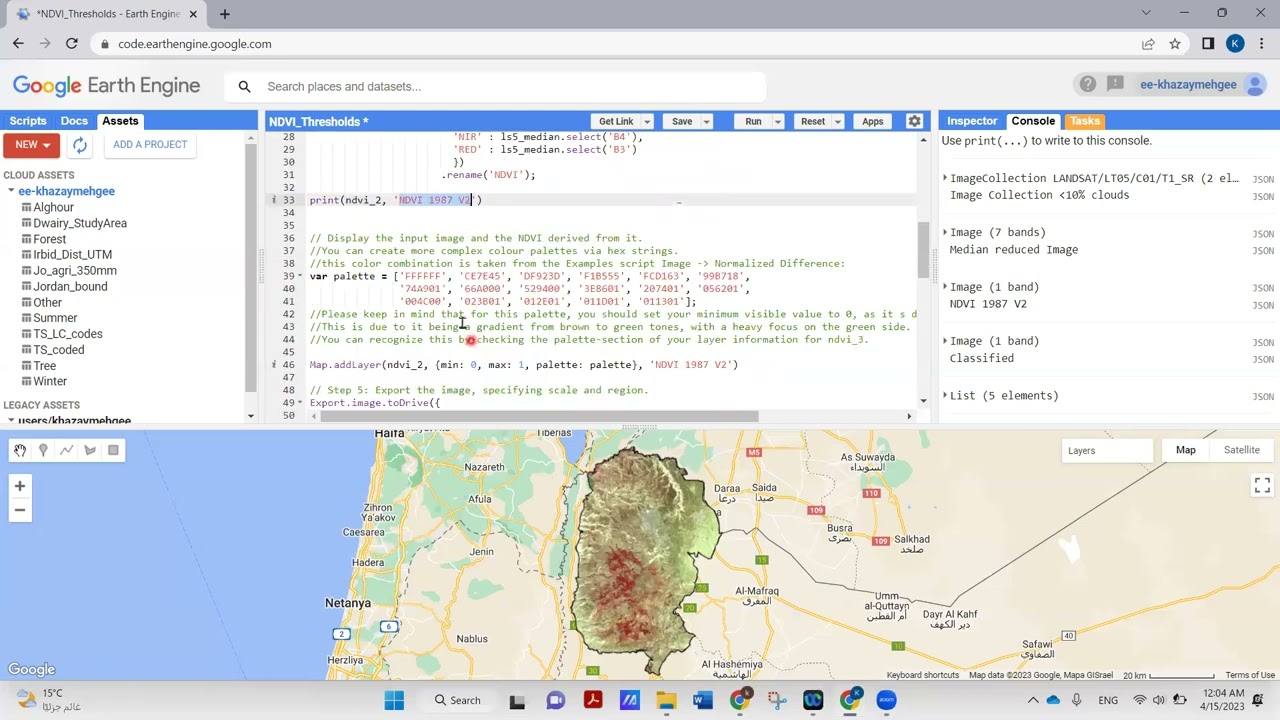Focus the Search places and datasets field
This screenshot has width=1280, height=720.
pos(510,86)
